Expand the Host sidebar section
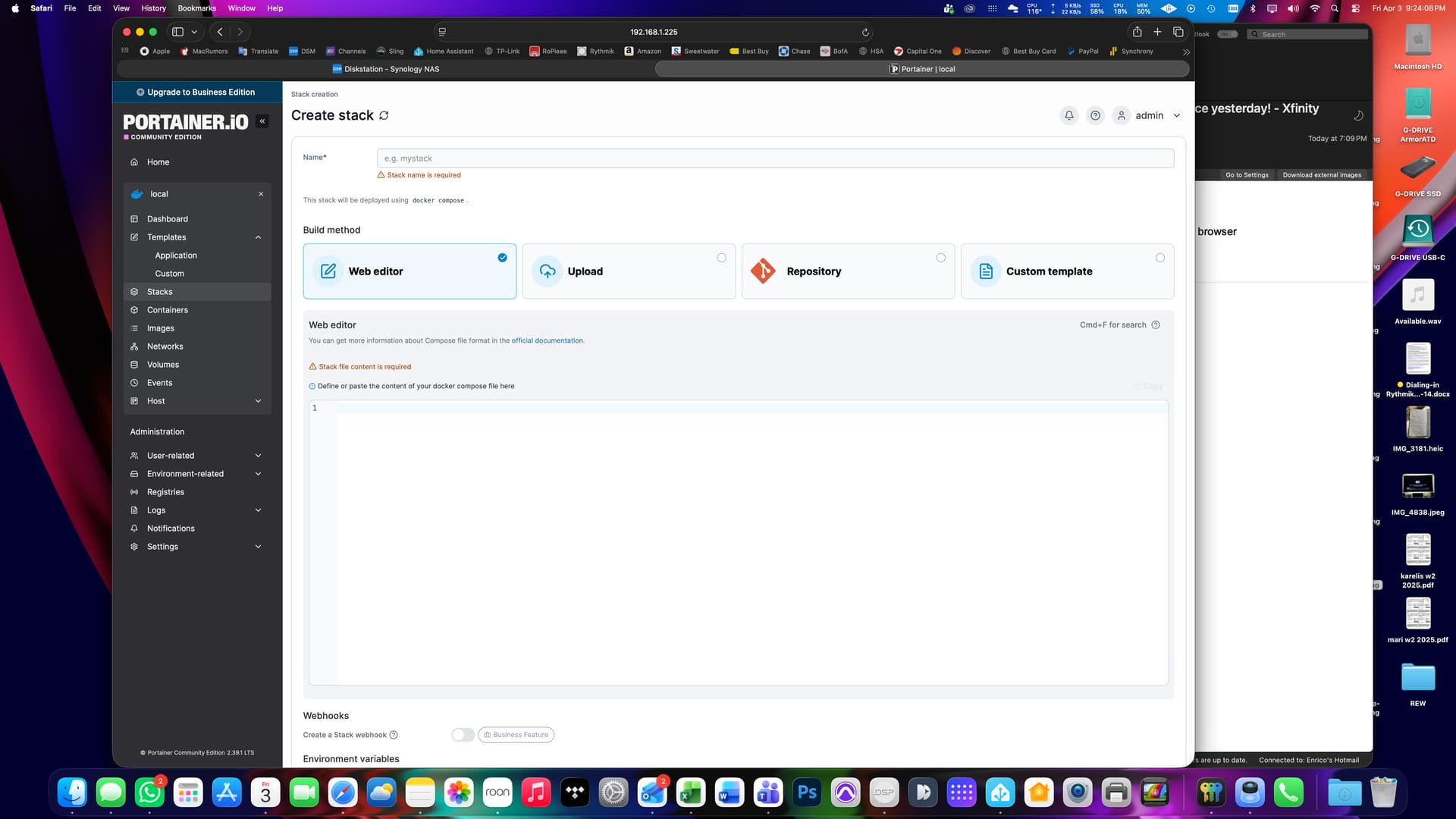This screenshot has height=819, width=1456. (x=258, y=401)
